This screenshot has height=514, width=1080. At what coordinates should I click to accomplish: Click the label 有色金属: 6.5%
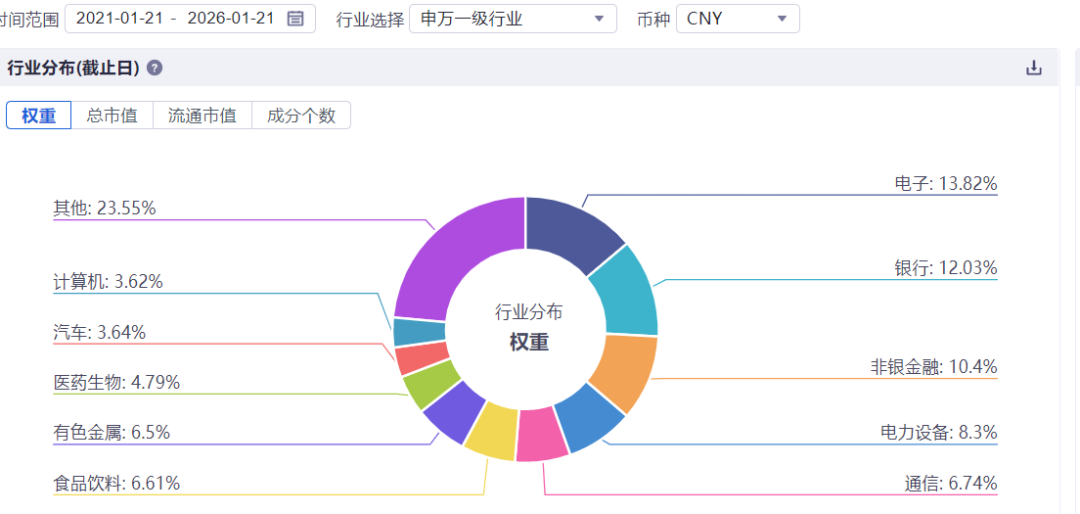point(111,433)
